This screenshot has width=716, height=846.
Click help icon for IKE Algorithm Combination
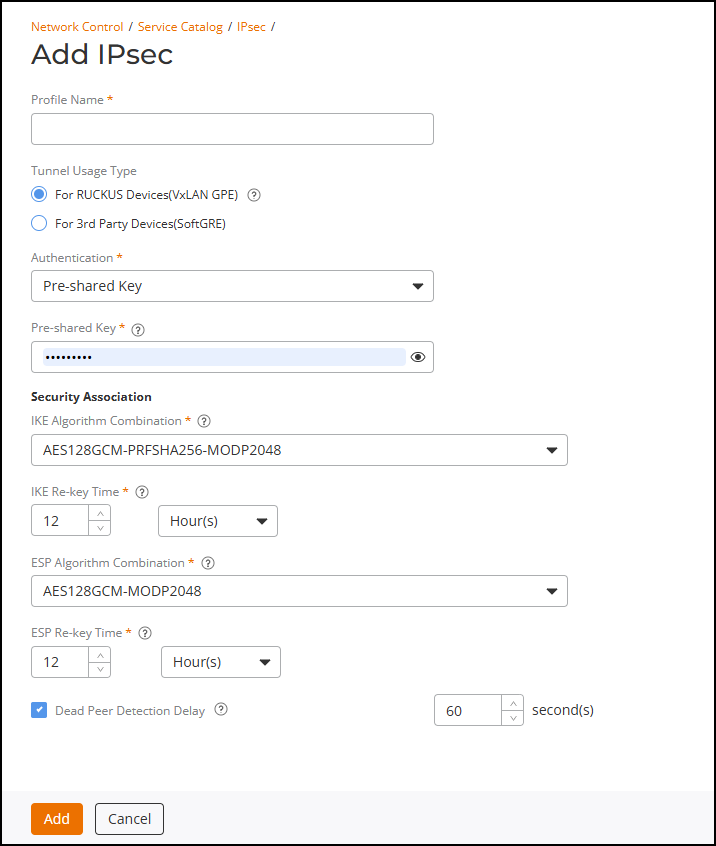pos(204,421)
